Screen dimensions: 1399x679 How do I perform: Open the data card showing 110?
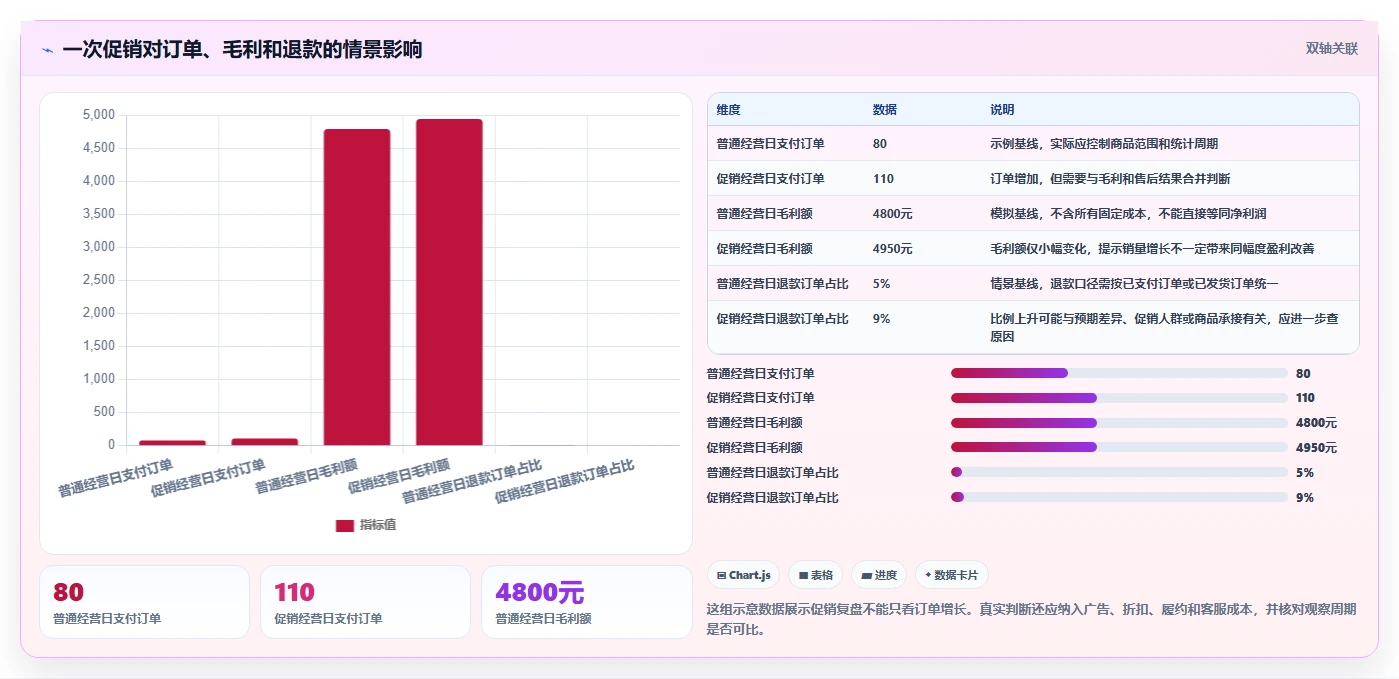pyautogui.click(x=365, y=602)
